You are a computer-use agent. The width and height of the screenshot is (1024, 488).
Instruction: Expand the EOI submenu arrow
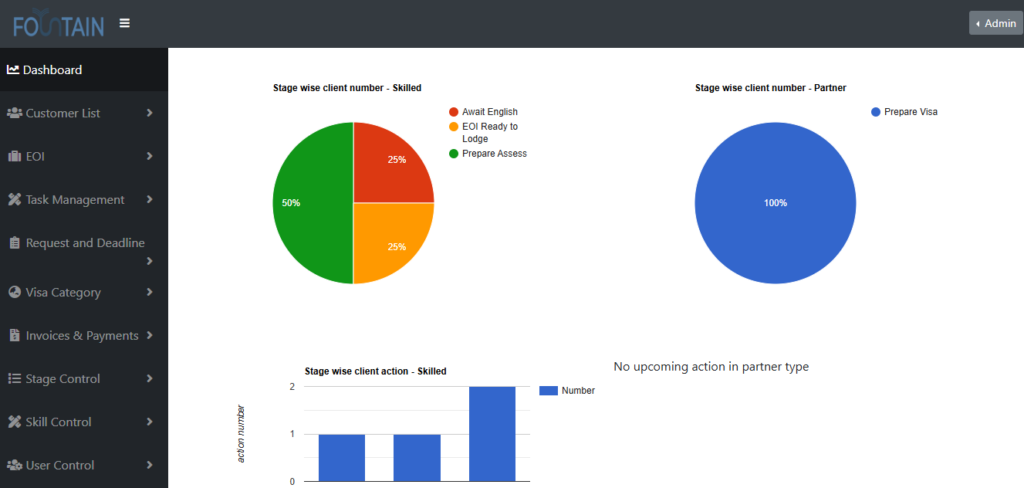pos(149,156)
